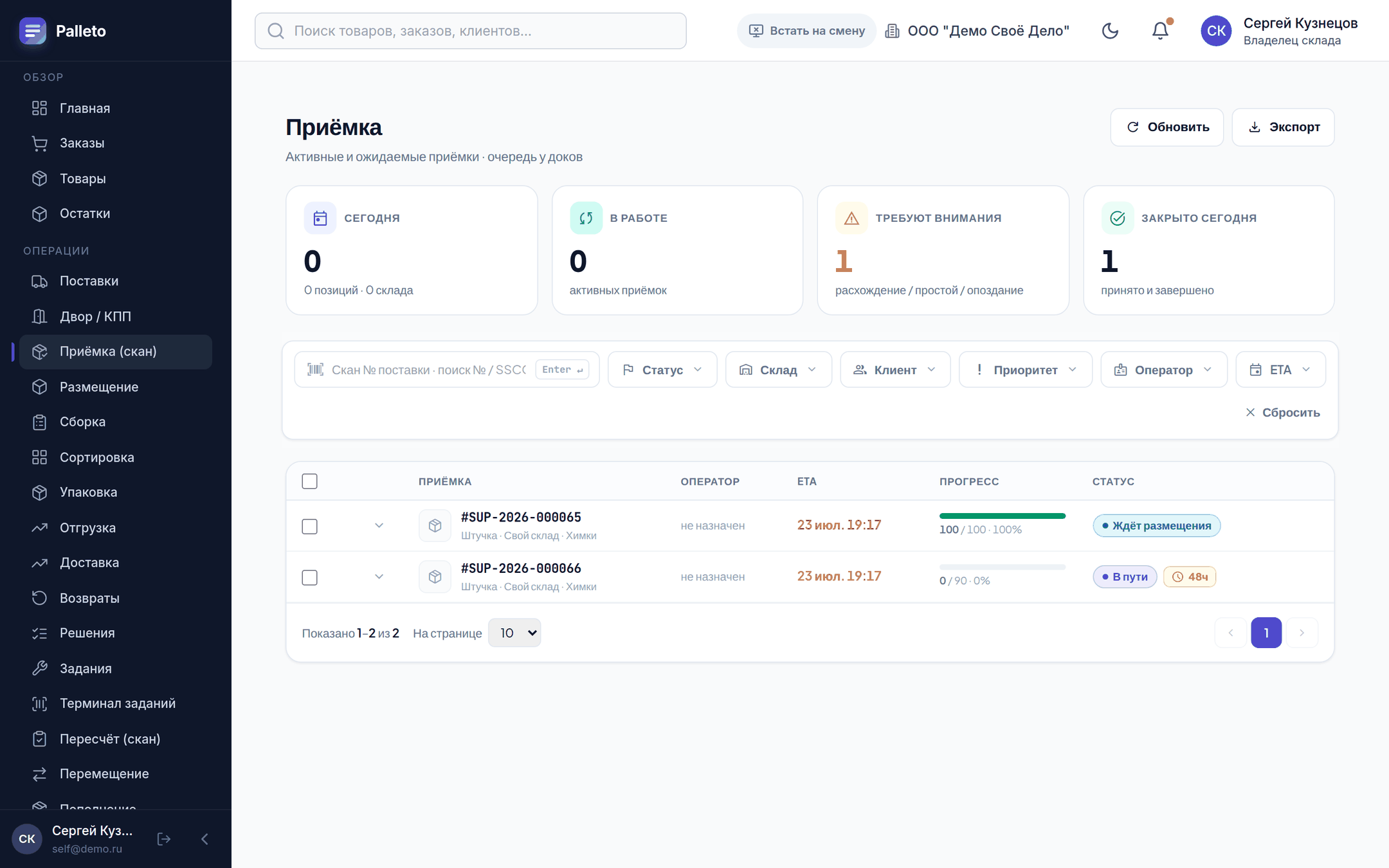Click Сбросить to reset filters
This screenshot has height=868, width=1389.
pos(1282,413)
